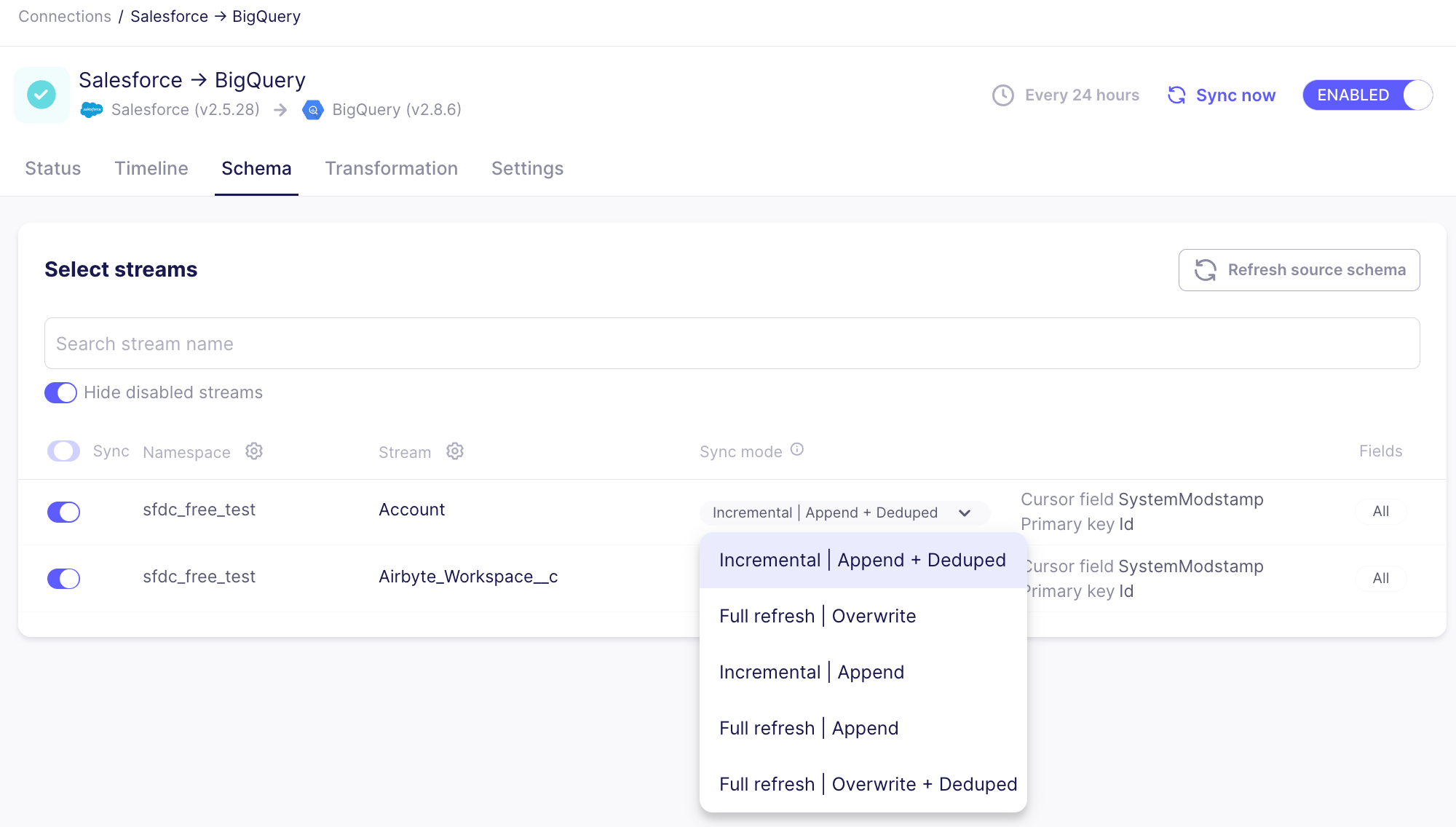The image size is (1456, 827).
Task: Switch to the Timeline tab
Action: (x=151, y=167)
